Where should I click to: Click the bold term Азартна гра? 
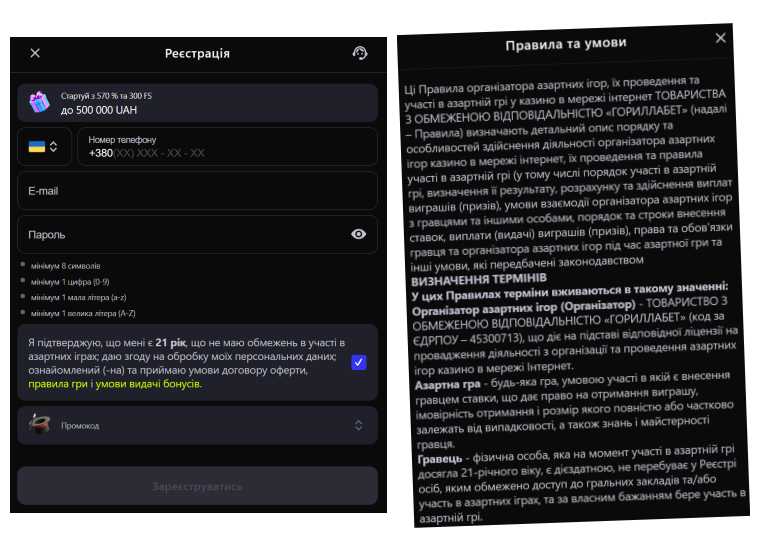447,385
